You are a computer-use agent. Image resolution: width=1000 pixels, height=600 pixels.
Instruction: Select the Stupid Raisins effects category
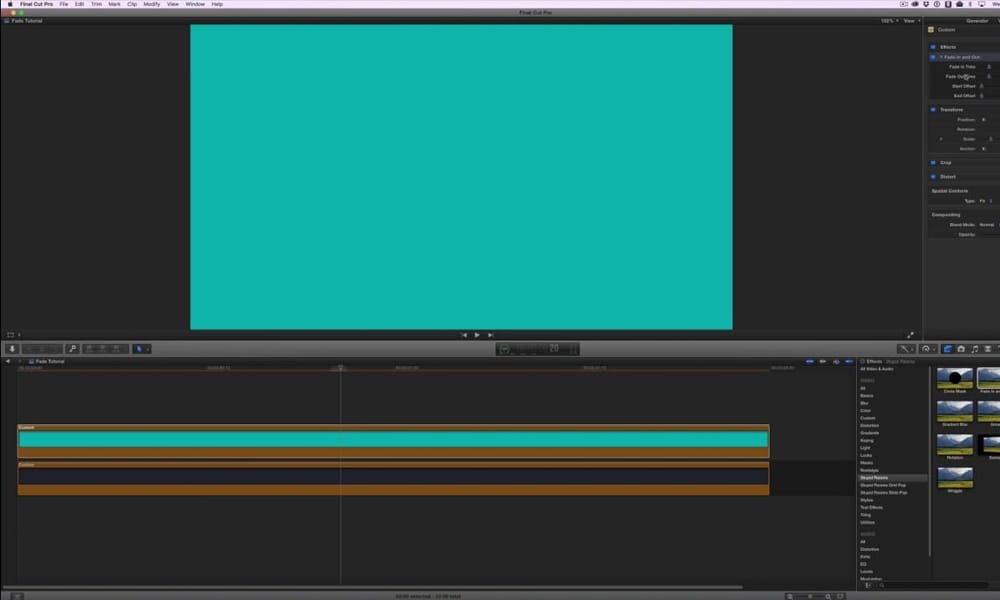point(878,478)
